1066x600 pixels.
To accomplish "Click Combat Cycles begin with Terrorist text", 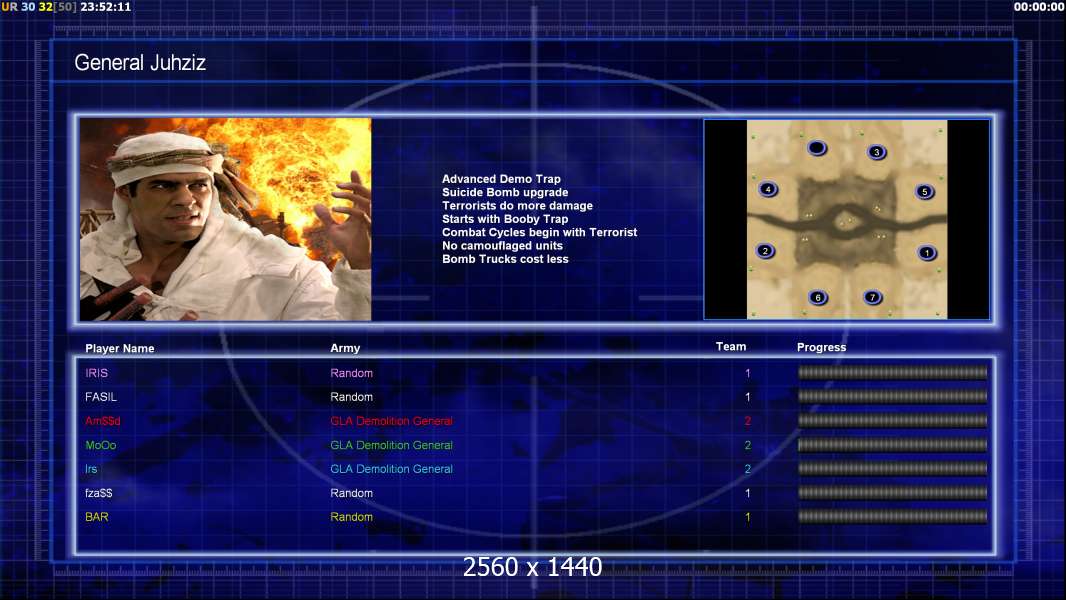I will click(540, 232).
